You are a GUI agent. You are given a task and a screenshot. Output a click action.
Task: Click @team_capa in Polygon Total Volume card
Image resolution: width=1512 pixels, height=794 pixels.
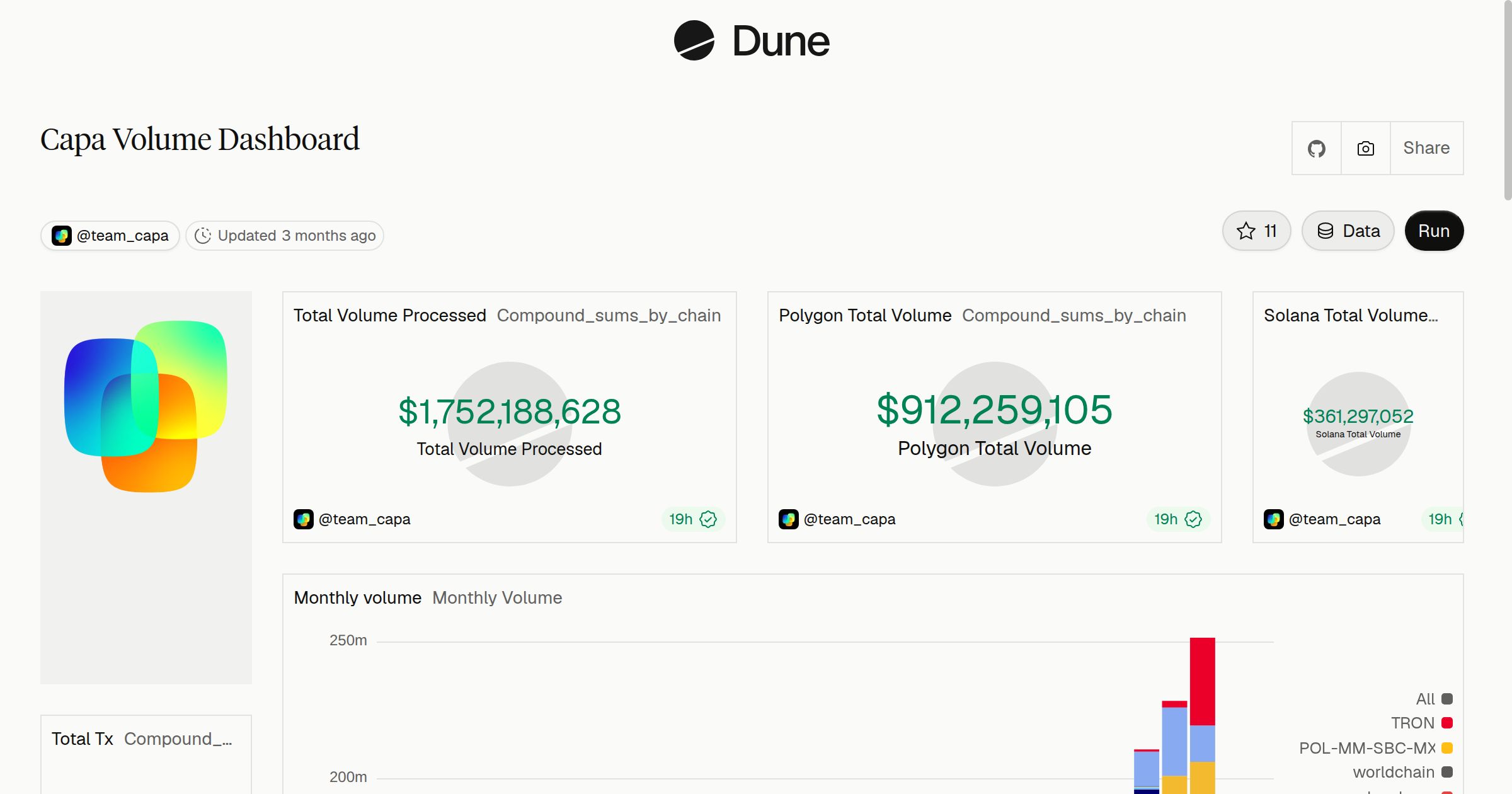pos(849,519)
